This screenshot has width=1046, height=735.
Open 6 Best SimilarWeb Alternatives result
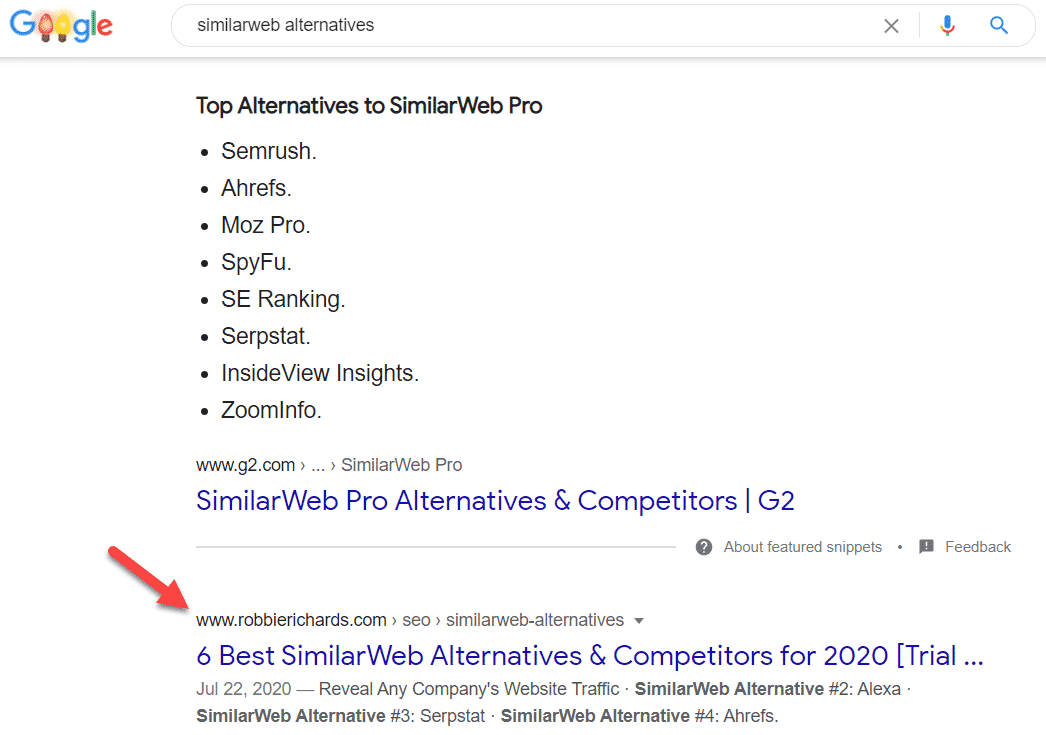tap(590, 656)
